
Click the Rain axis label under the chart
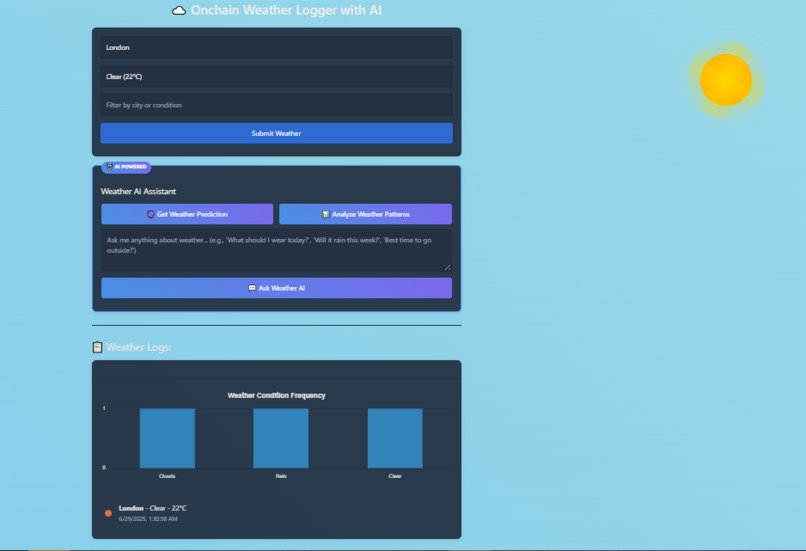click(281, 476)
